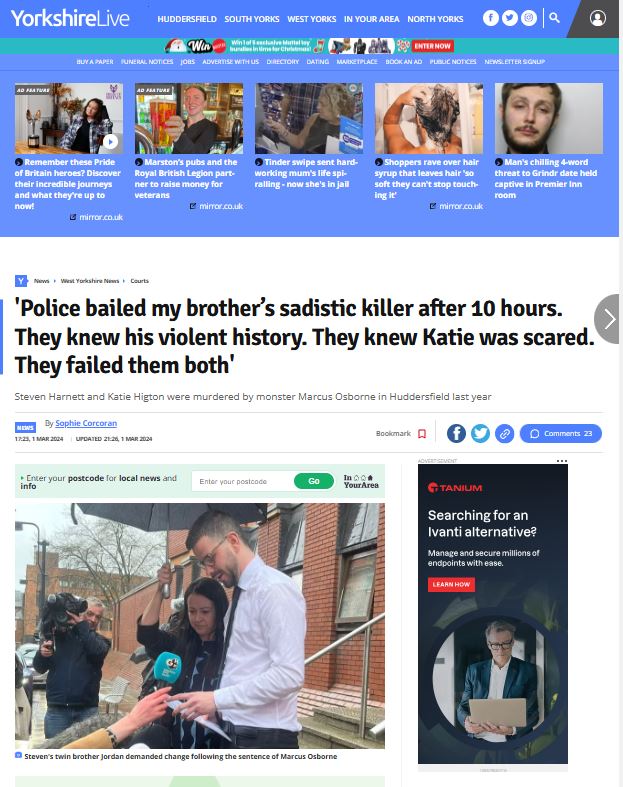Click the Enter your postcode field
Screen dimensions: 623x787
coord(242,481)
